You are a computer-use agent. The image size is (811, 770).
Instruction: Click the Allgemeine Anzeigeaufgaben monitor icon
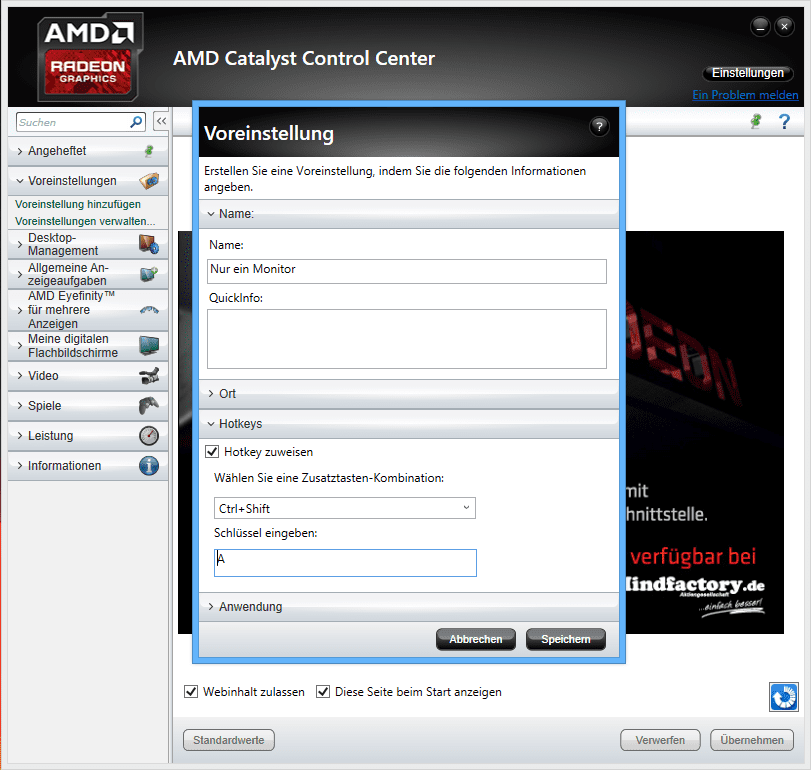(149, 274)
